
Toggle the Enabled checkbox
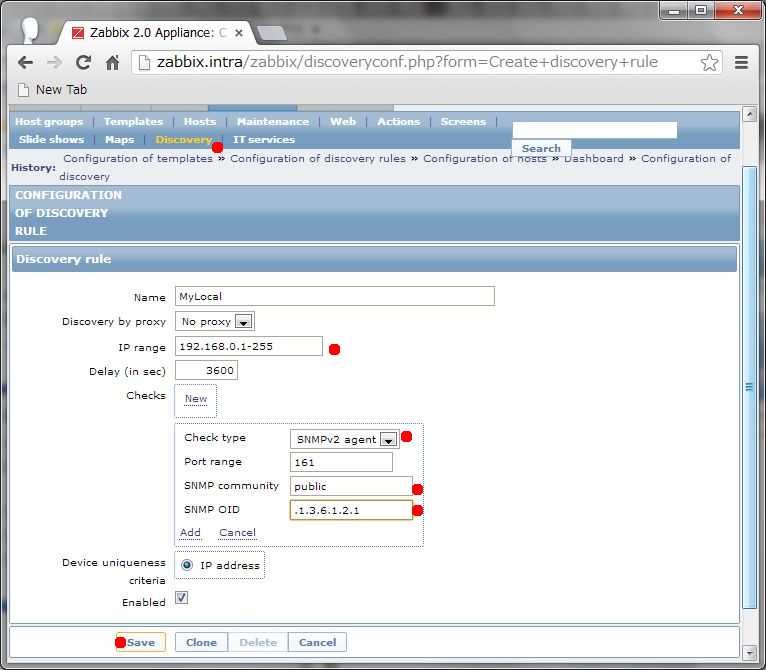pyautogui.click(x=181, y=598)
